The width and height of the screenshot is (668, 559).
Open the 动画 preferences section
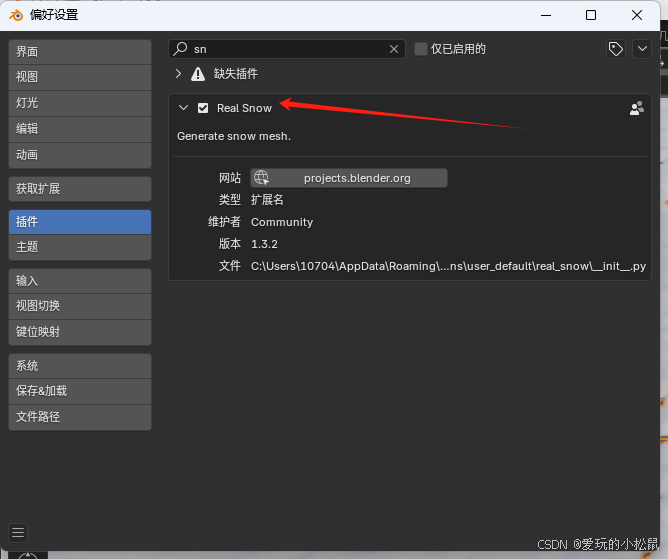(80, 155)
